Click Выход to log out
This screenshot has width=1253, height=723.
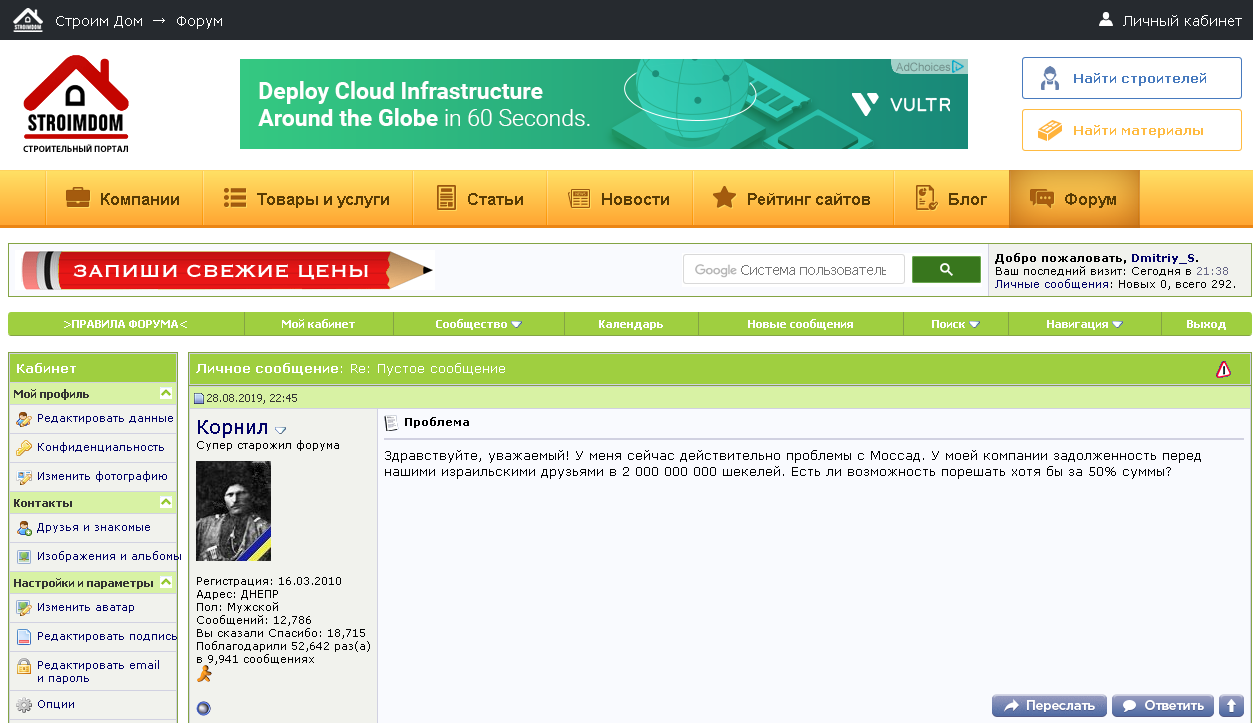coord(1206,324)
